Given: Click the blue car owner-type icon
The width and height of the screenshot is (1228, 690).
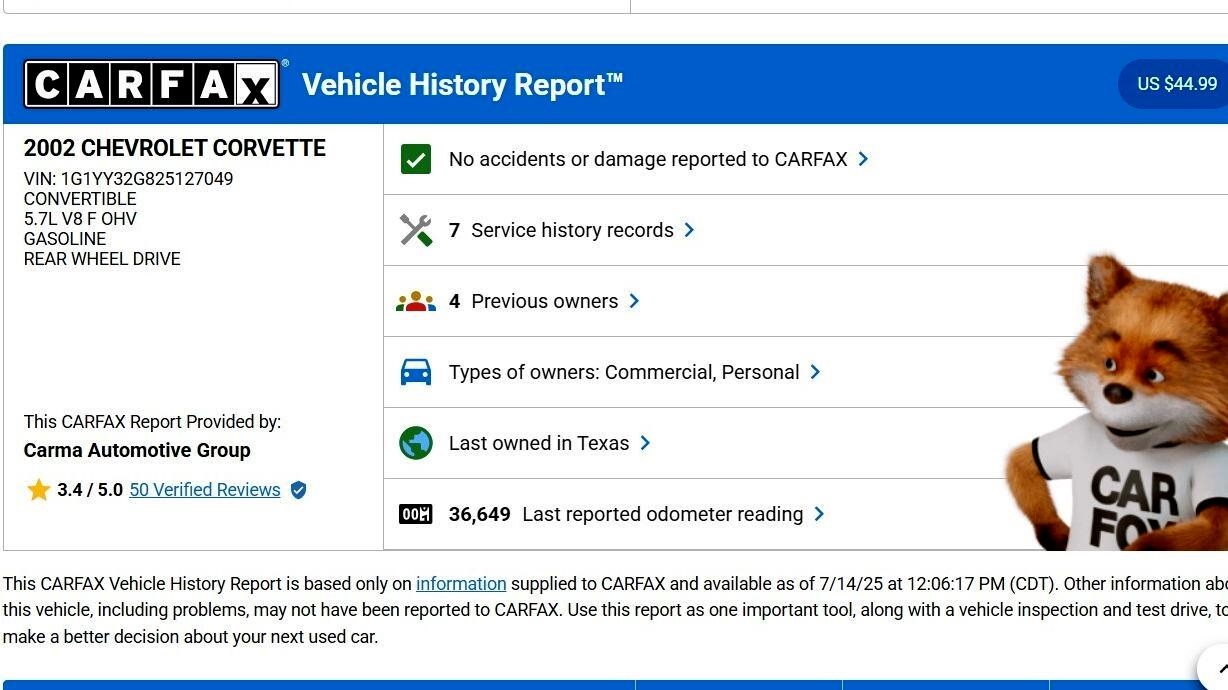Looking at the screenshot, I should 416,372.
